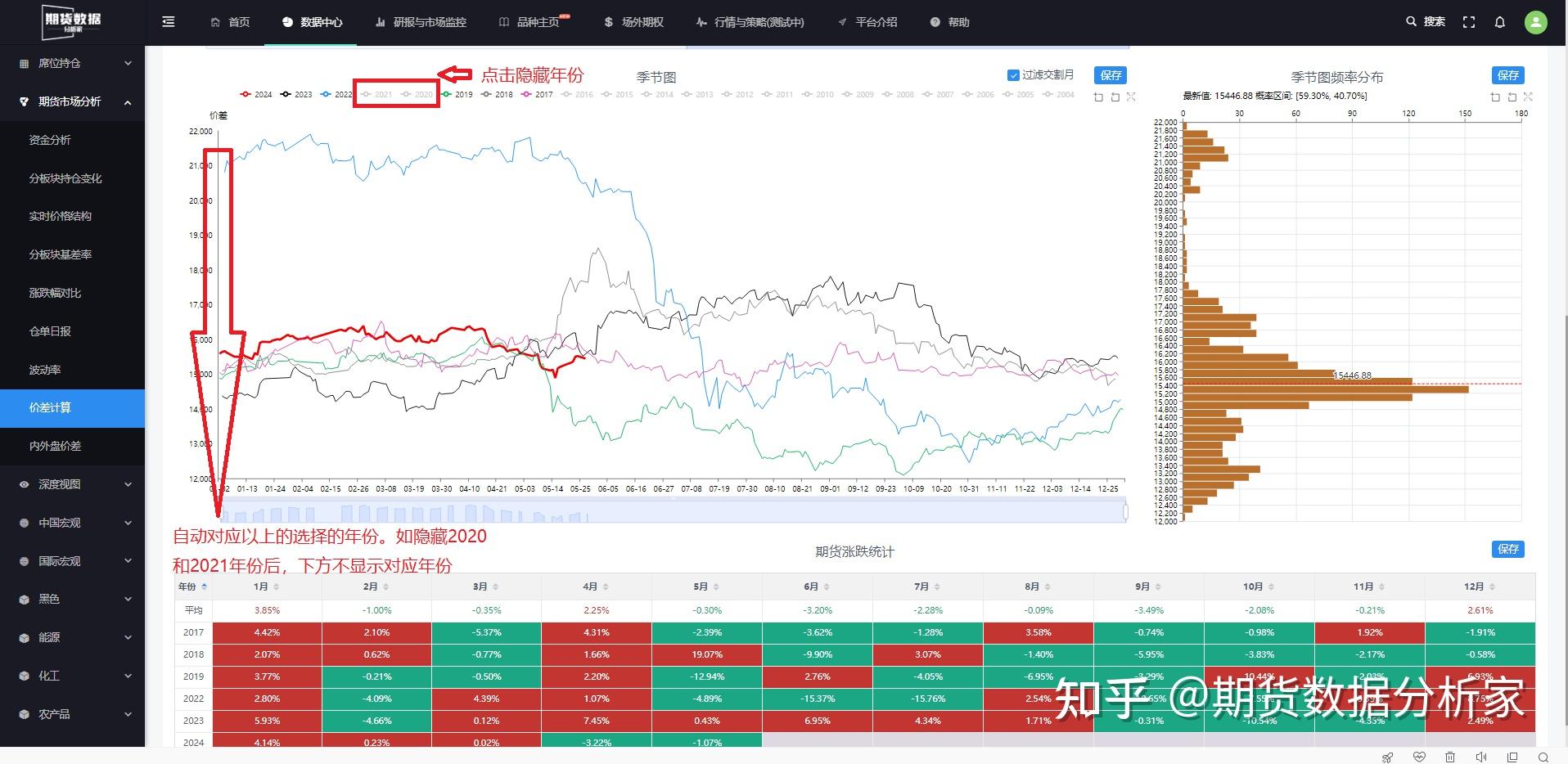Activate area zoom tool on 季节图频率分布 chart
Viewport: 1568px width, 764px height.
pos(1495,97)
